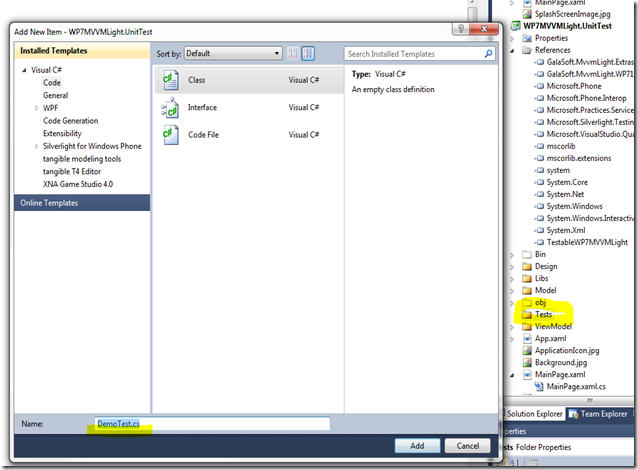
Task: Select the General template category
Action: (x=55, y=95)
